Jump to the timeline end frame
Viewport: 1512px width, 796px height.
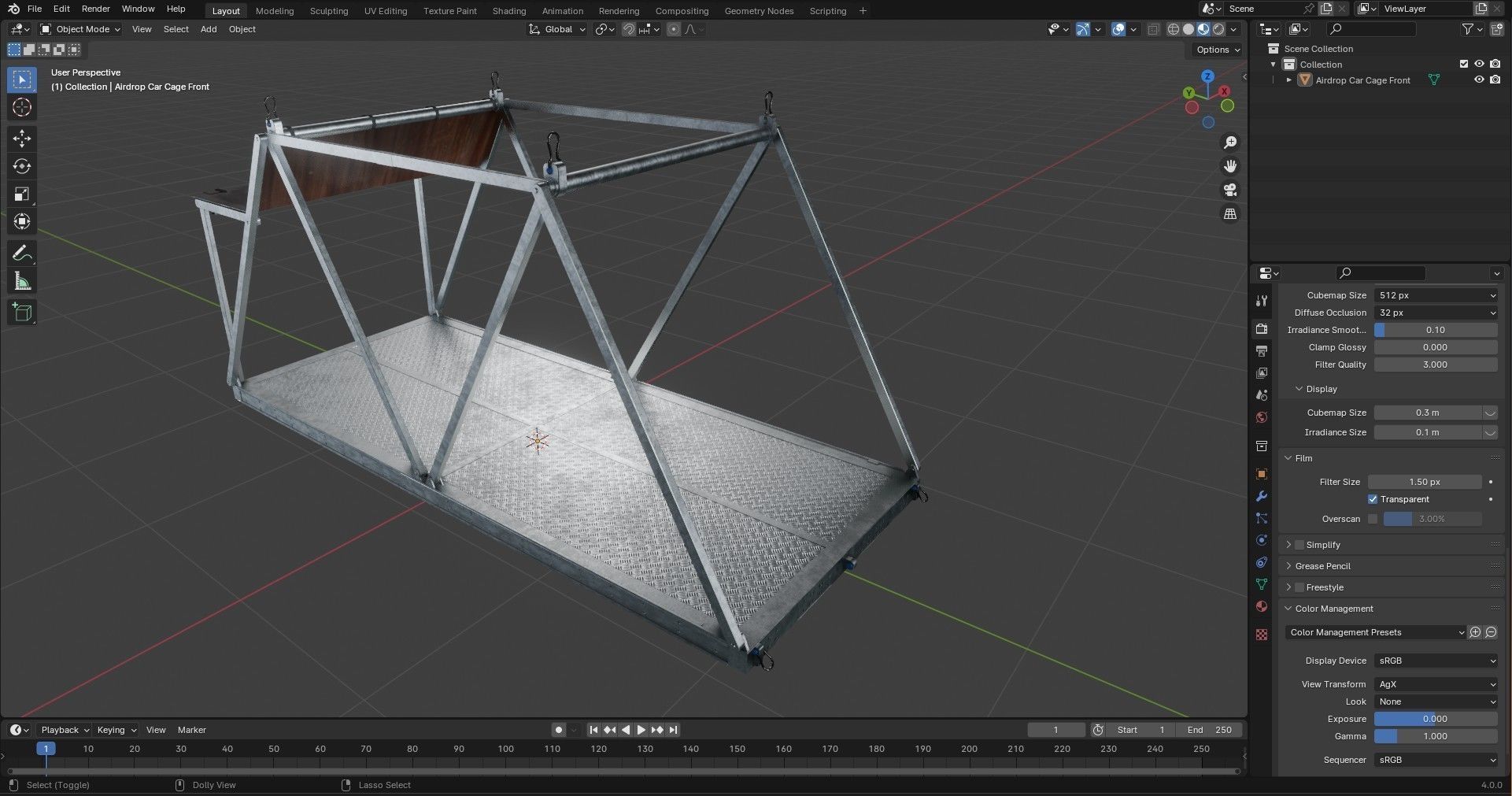click(674, 730)
